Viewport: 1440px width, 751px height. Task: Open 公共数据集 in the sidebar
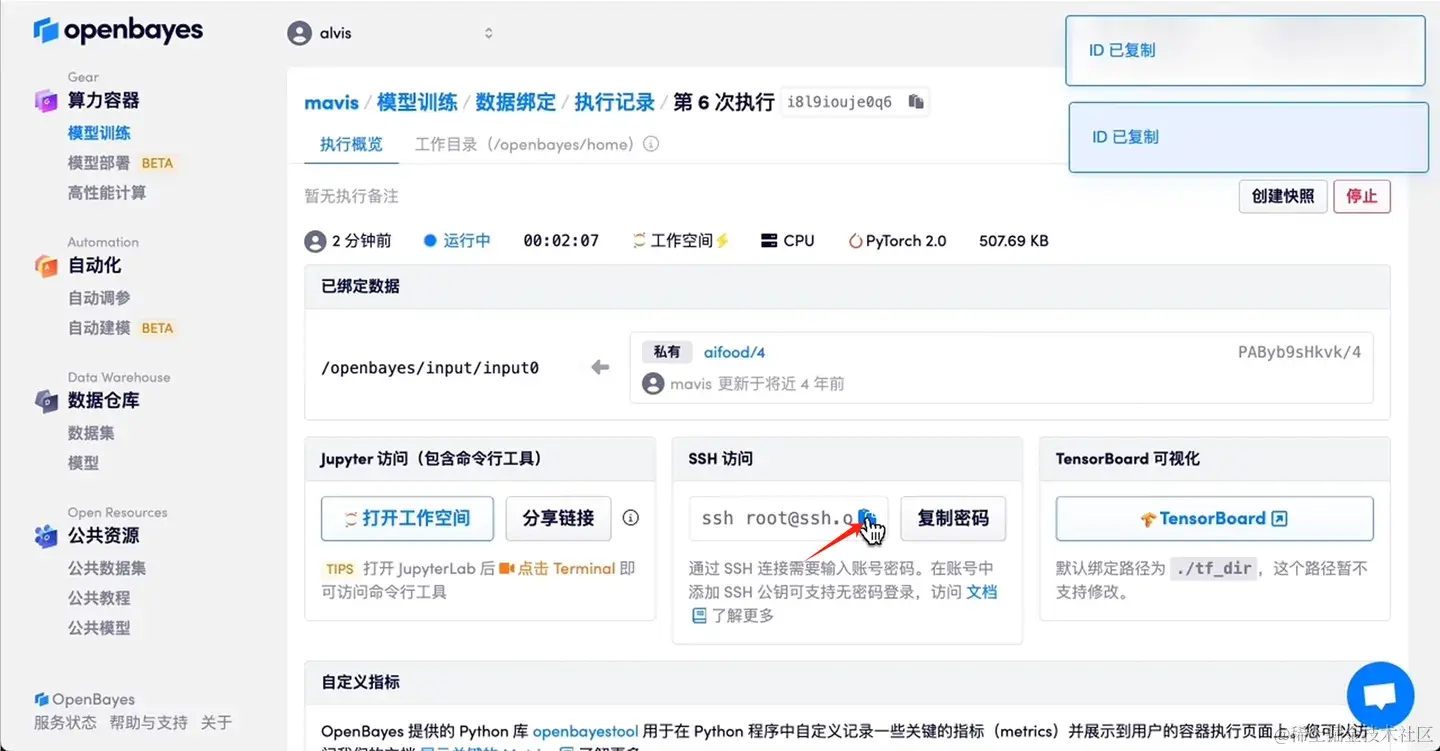(107, 568)
